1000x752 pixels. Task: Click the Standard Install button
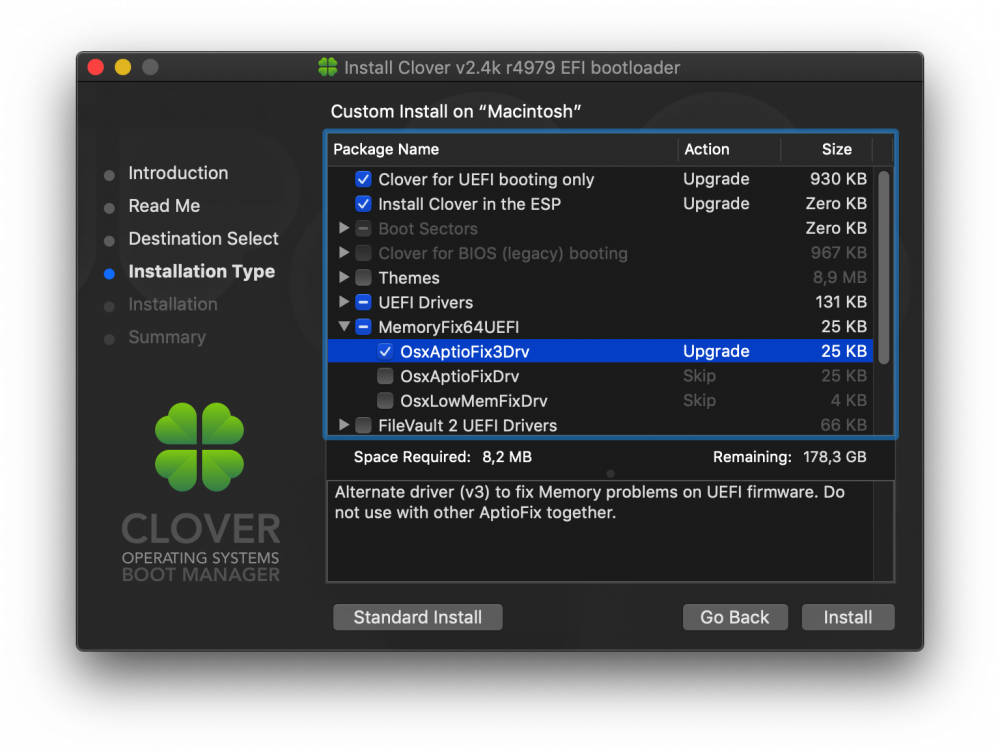[418, 617]
